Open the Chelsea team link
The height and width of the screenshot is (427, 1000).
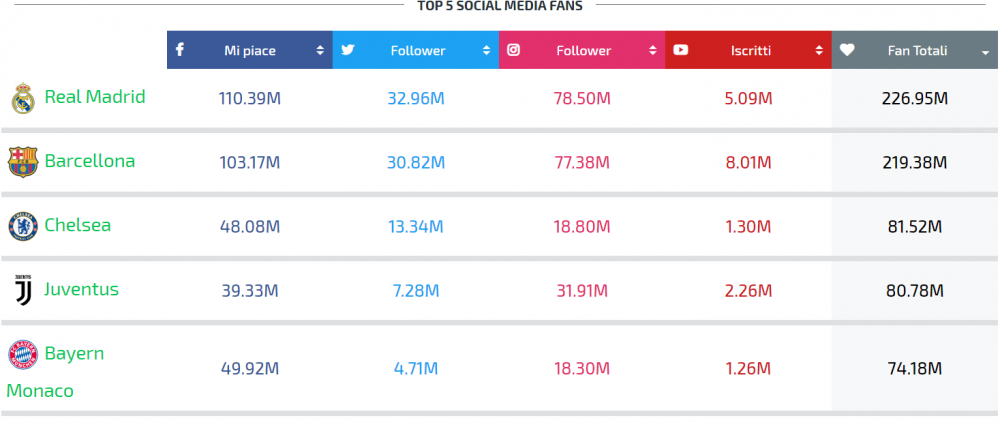point(78,225)
